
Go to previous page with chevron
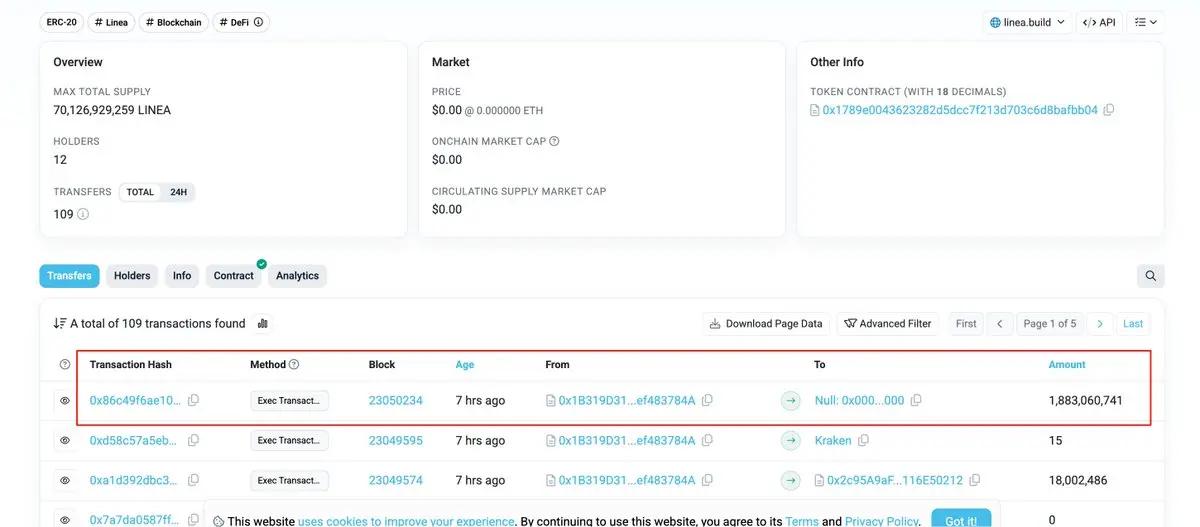pyautogui.click(x=999, y=323)
